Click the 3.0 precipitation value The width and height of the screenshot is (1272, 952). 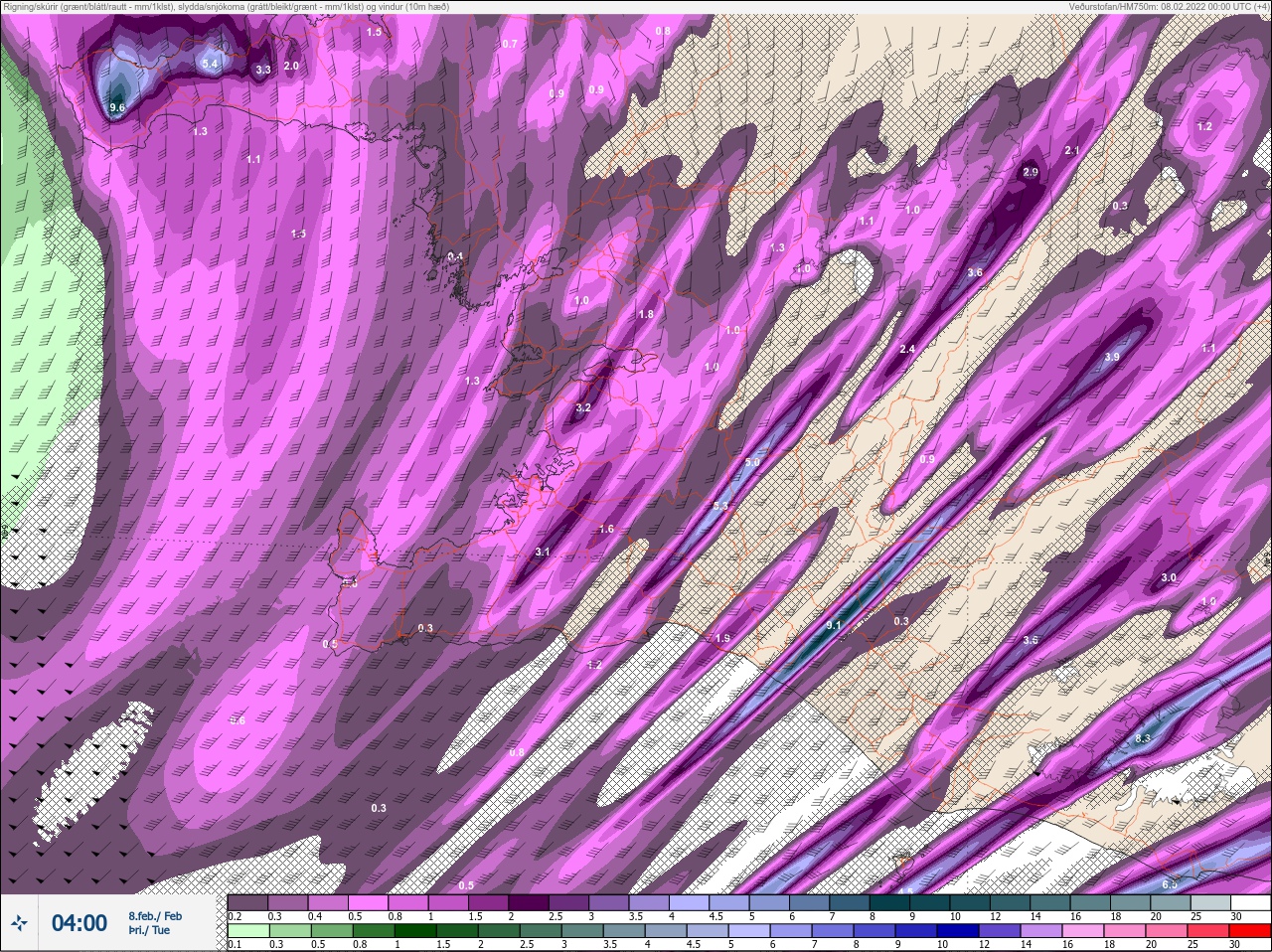pos(1169,577)
